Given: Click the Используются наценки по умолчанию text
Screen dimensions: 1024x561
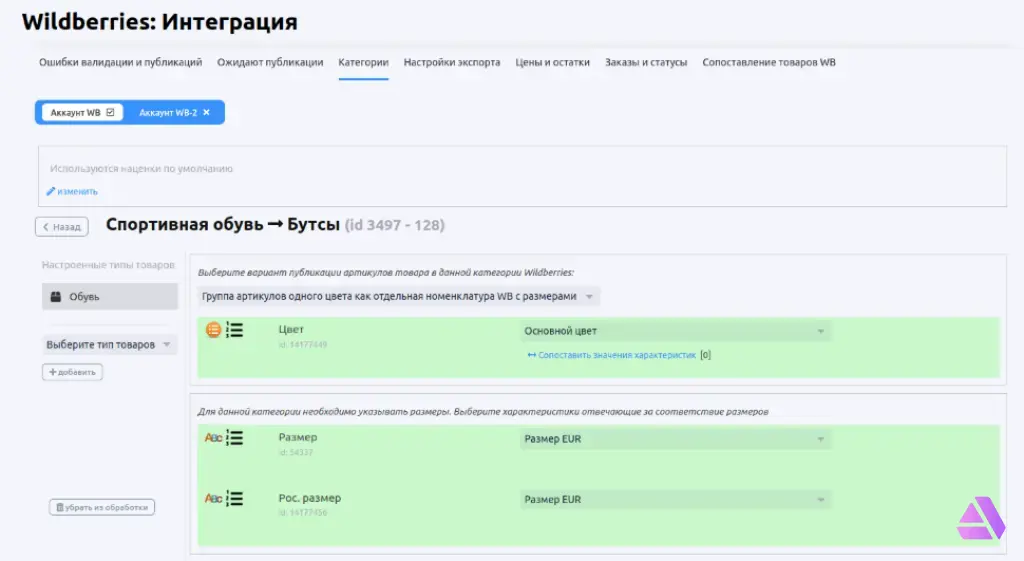Looking at the screenshot, I should tap(141, 168).
